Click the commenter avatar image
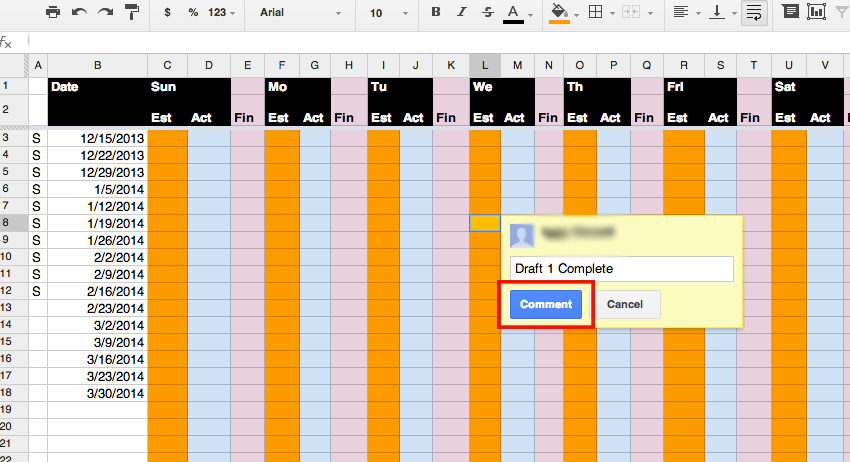850x462 pixels. [522, 235]
